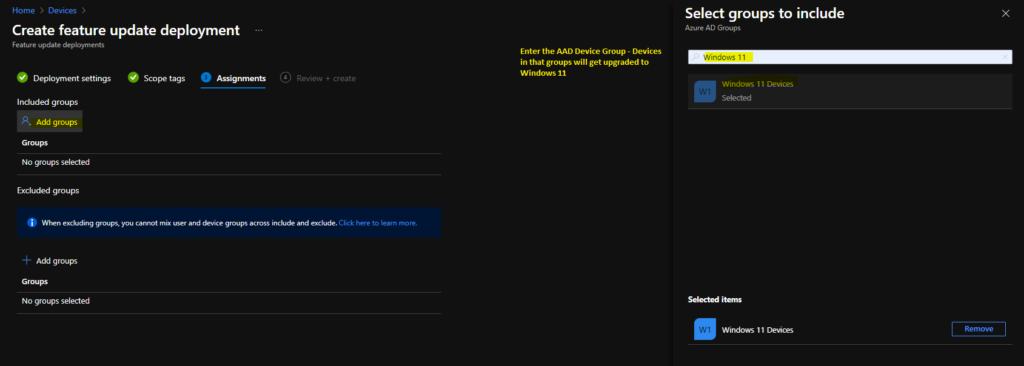Open the Review + create step
Viewport: 1024px width, 366px height.
tap(326, 78)
